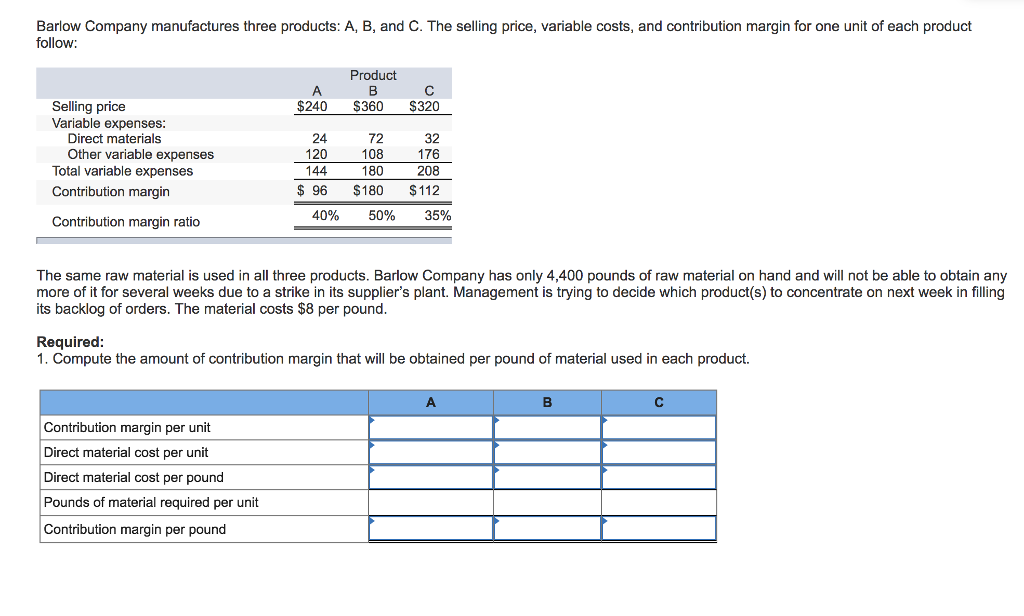Click Contribution margin per unit cell for B
The width and height of the screenshot is (1024, 616).
coord(547,427)
